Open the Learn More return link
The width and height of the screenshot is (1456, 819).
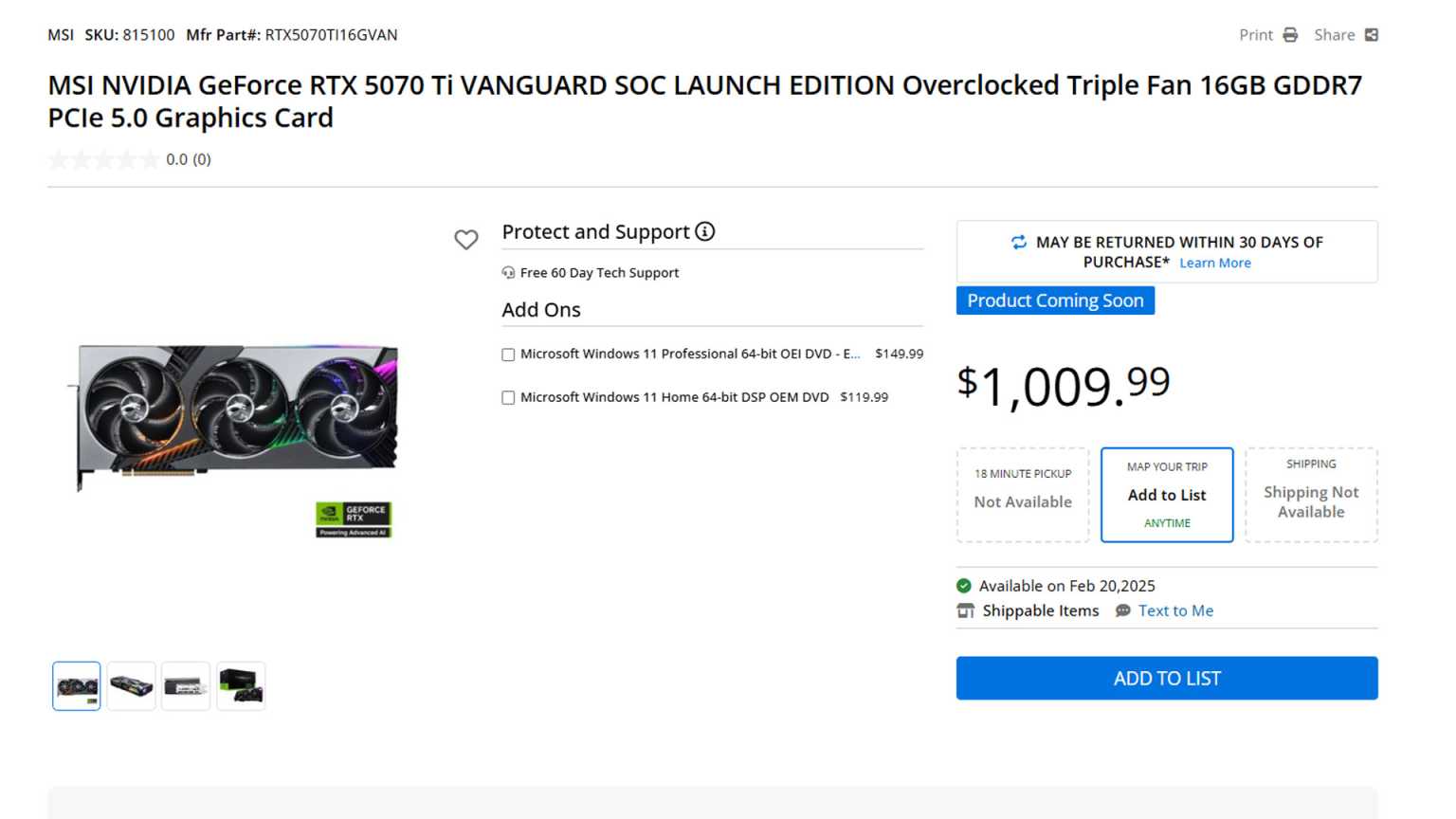[x=1215, y=264]
